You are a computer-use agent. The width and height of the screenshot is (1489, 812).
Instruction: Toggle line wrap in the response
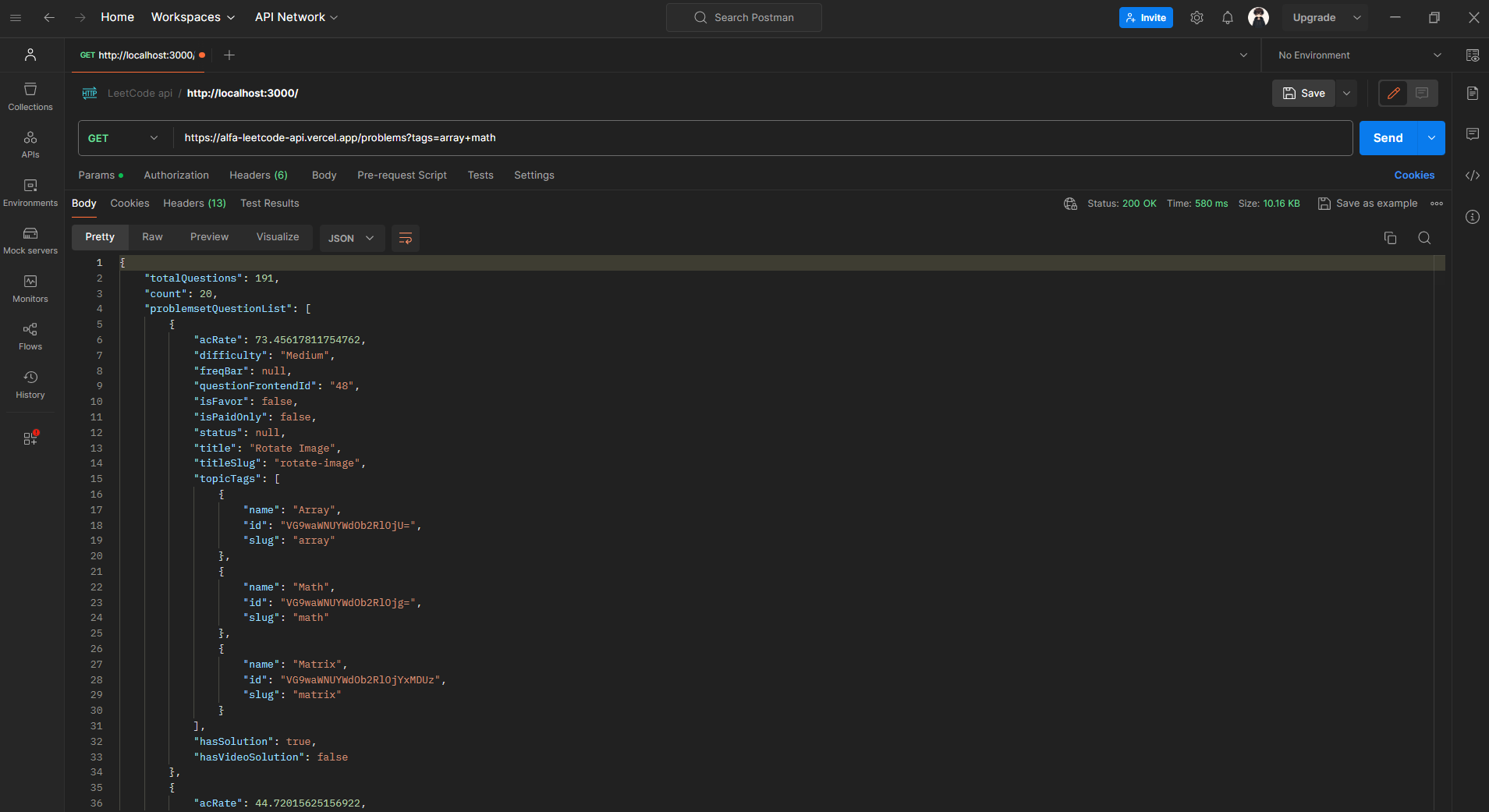(406, 238)
